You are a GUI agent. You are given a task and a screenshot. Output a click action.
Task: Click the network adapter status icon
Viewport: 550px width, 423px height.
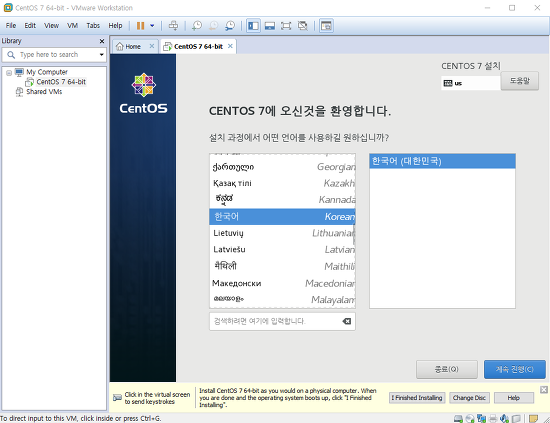[x=482, y=418]
